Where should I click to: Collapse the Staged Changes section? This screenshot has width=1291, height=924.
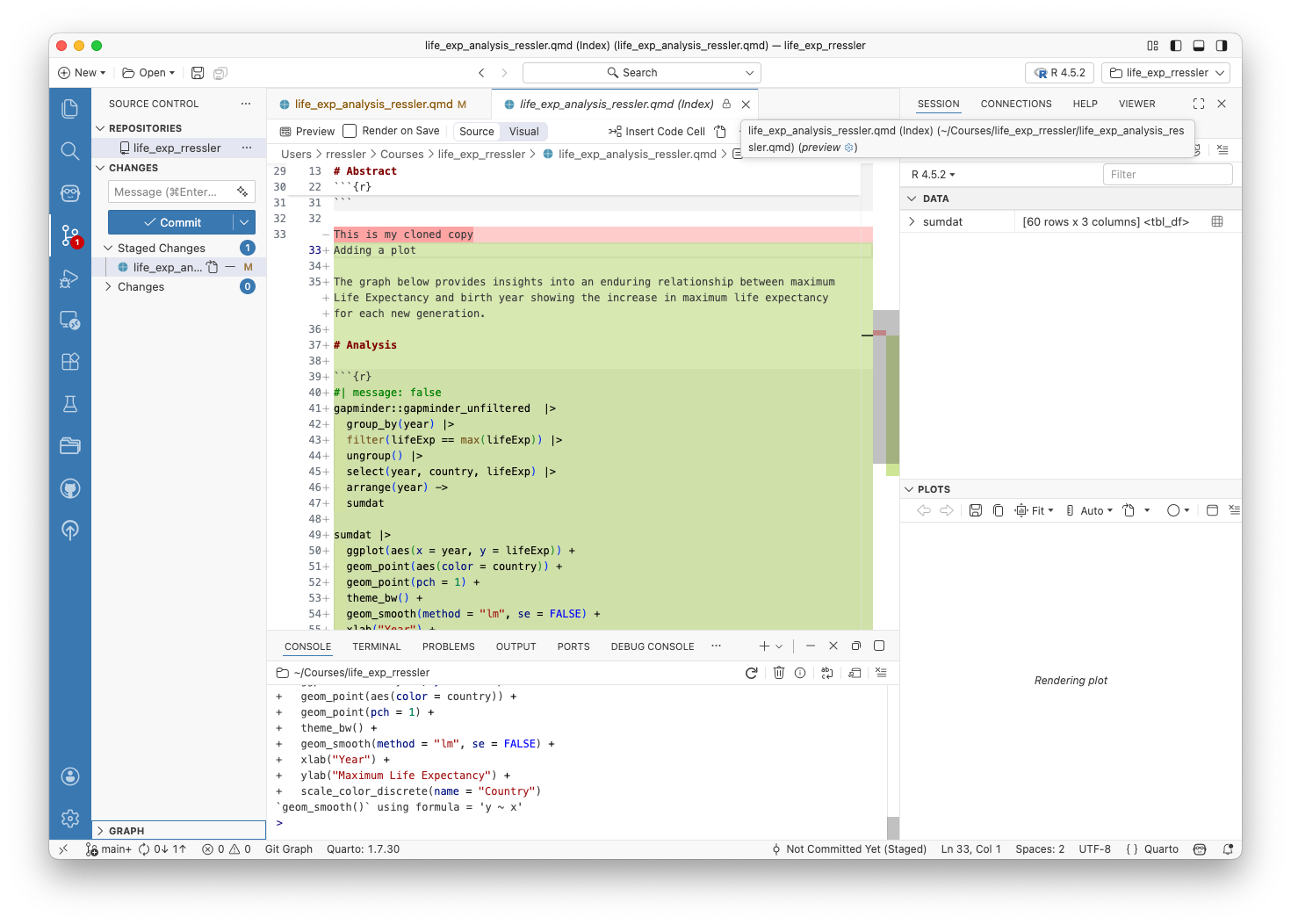(x=107, y=248)
